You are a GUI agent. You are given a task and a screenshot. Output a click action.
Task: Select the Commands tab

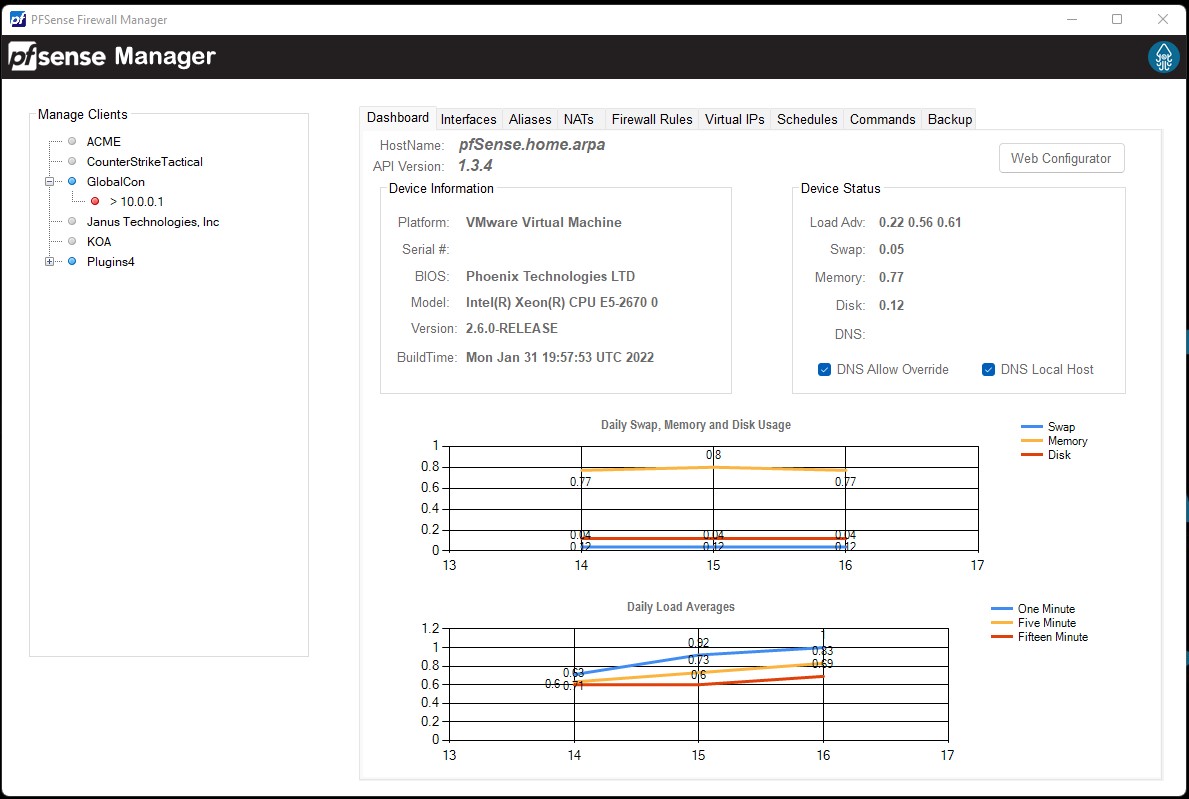pos(882,119)
